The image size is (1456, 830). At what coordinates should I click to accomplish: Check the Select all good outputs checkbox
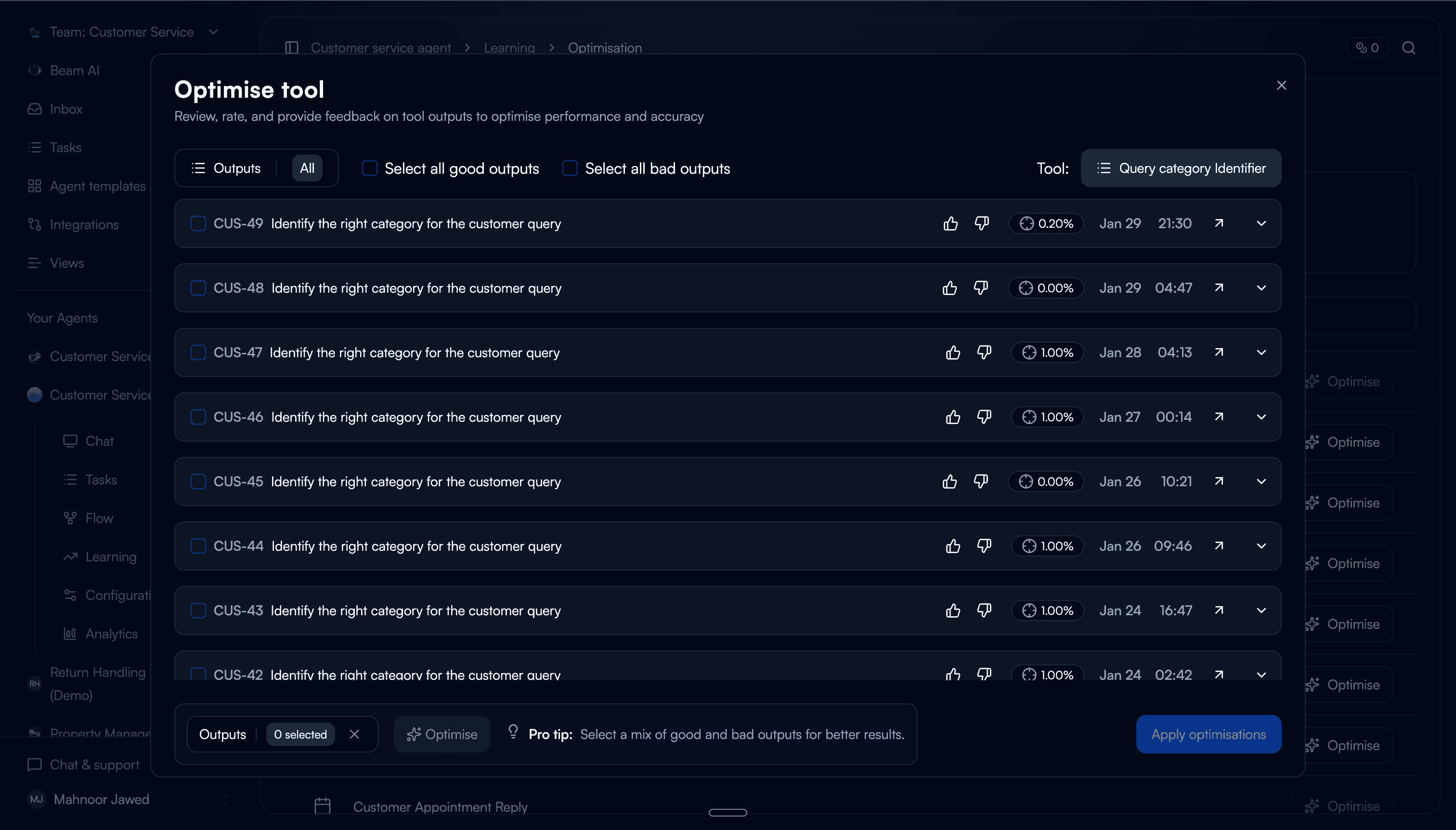(x=369, y=168)
